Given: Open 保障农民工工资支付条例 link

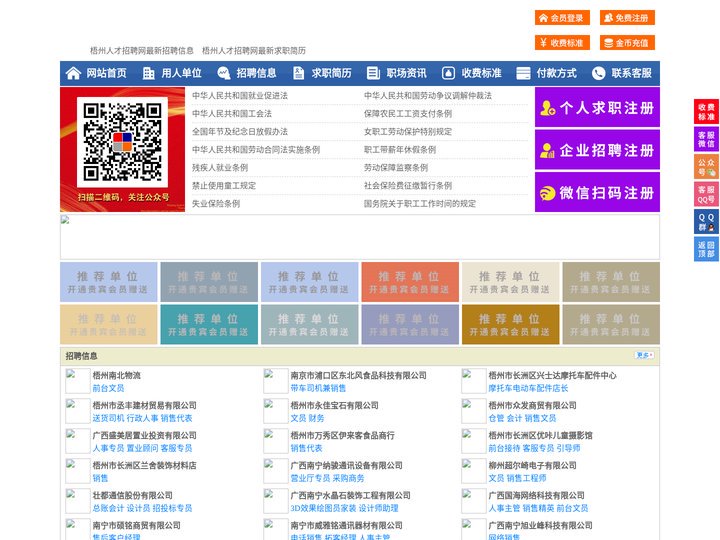Looking at the screenshot, I should (408, 113).
